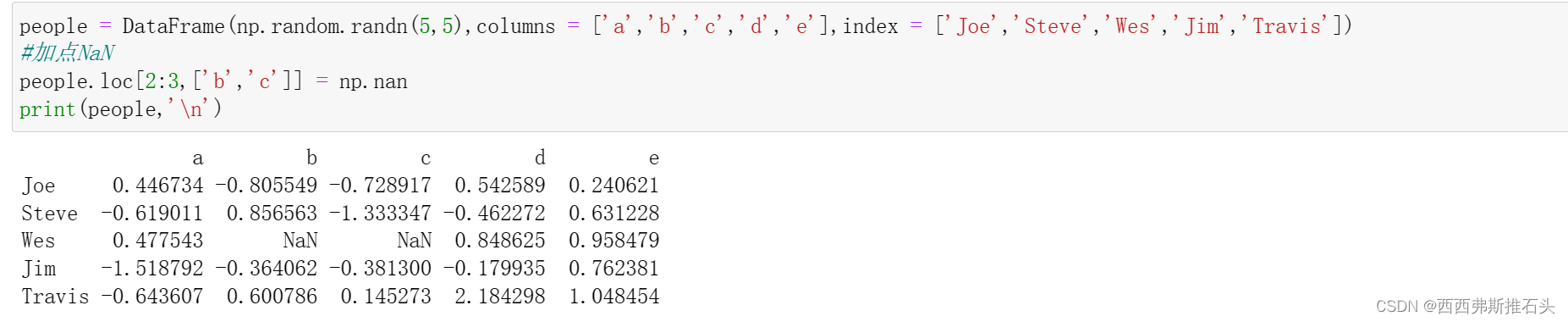The width and height of the screenshot is (1568, 322).
Task: Click np.random.randn in the code cell
Action: [x=322, y=26]
